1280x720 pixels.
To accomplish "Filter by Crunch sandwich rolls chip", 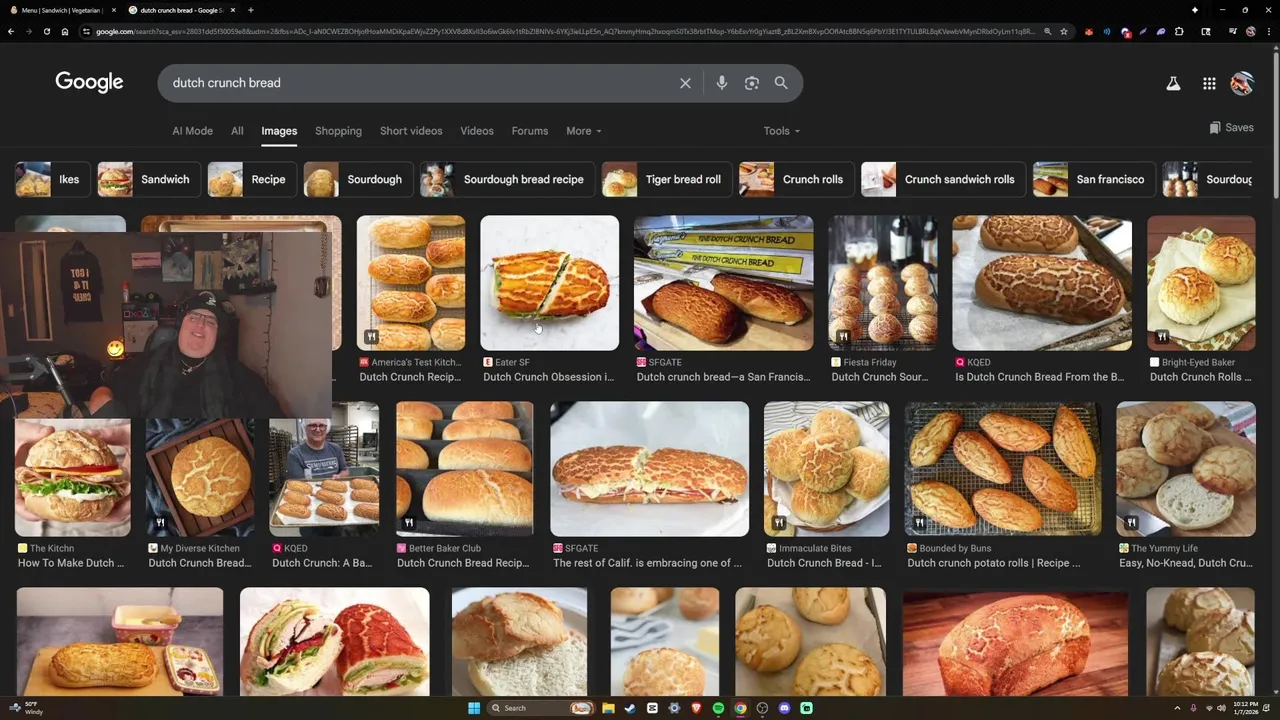I will click(944, 179).
